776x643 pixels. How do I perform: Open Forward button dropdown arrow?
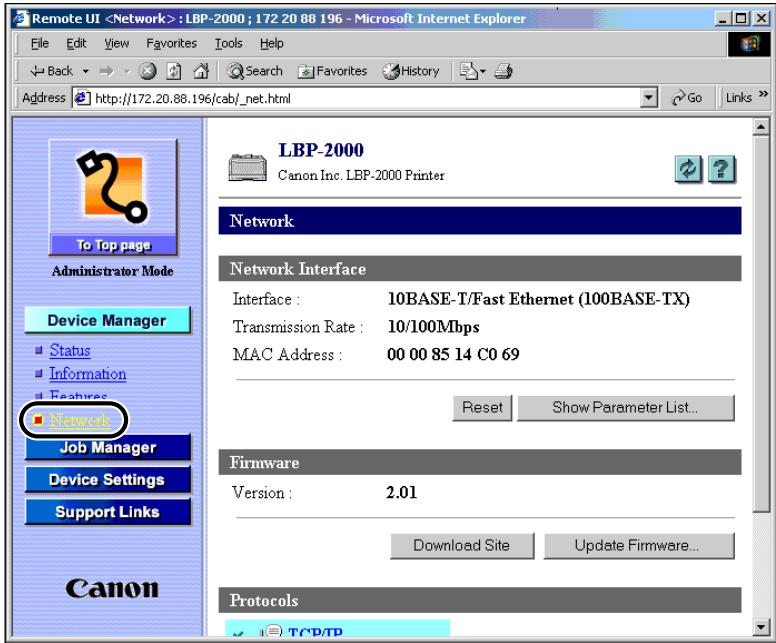[x=127, y=72]
